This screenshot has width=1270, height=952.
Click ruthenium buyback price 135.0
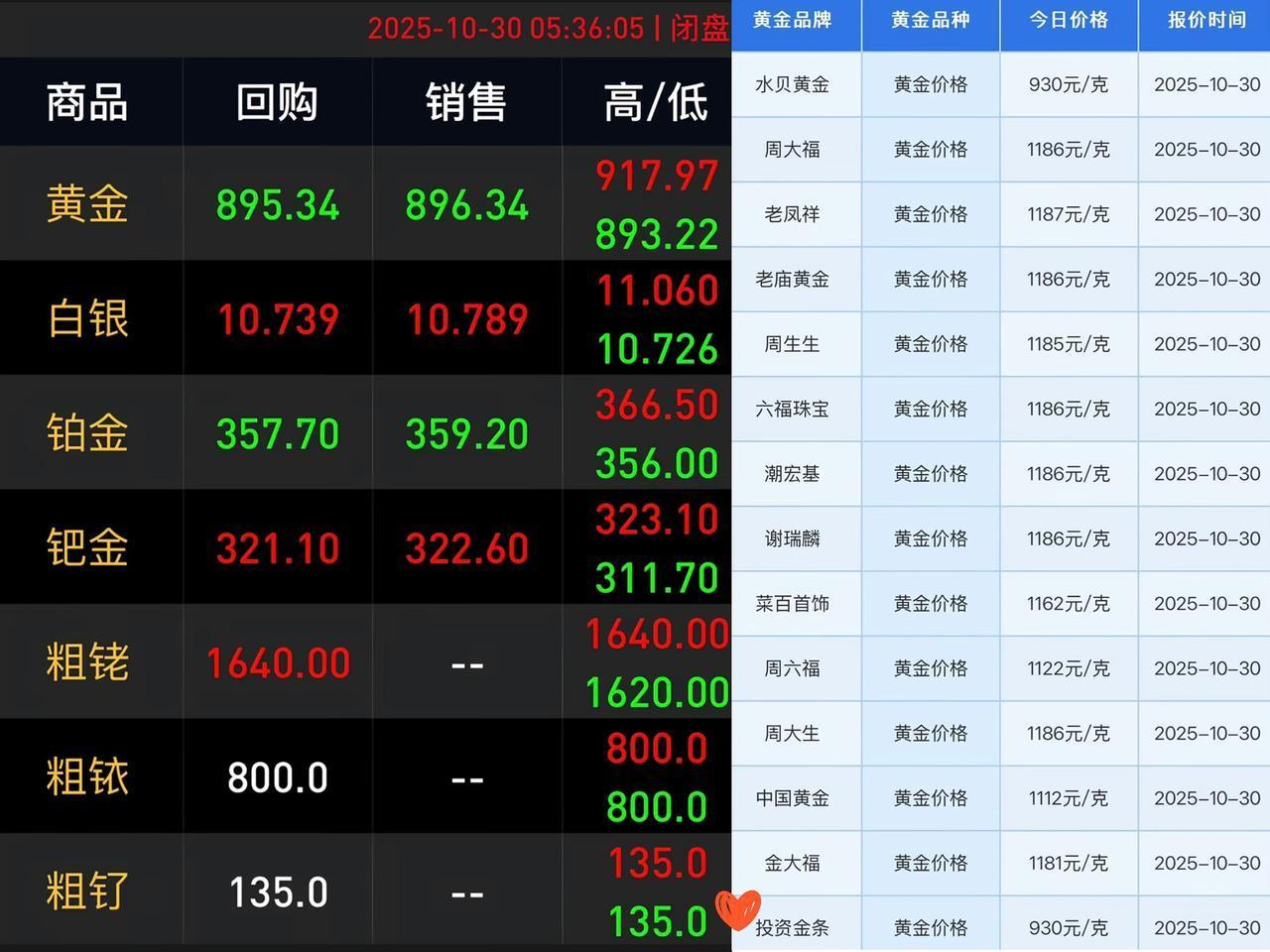tap(278, 892)
